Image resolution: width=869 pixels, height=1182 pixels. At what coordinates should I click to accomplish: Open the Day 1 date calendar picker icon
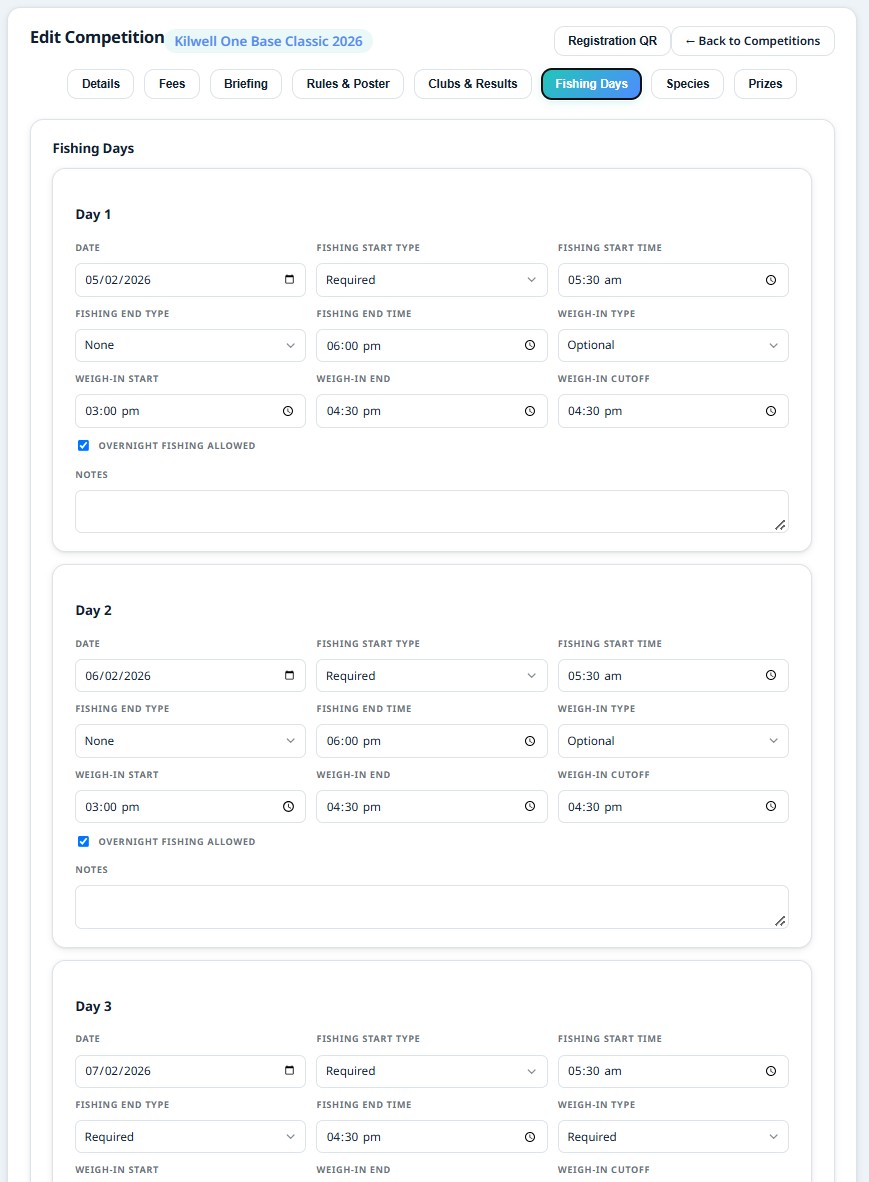(289, 280)
